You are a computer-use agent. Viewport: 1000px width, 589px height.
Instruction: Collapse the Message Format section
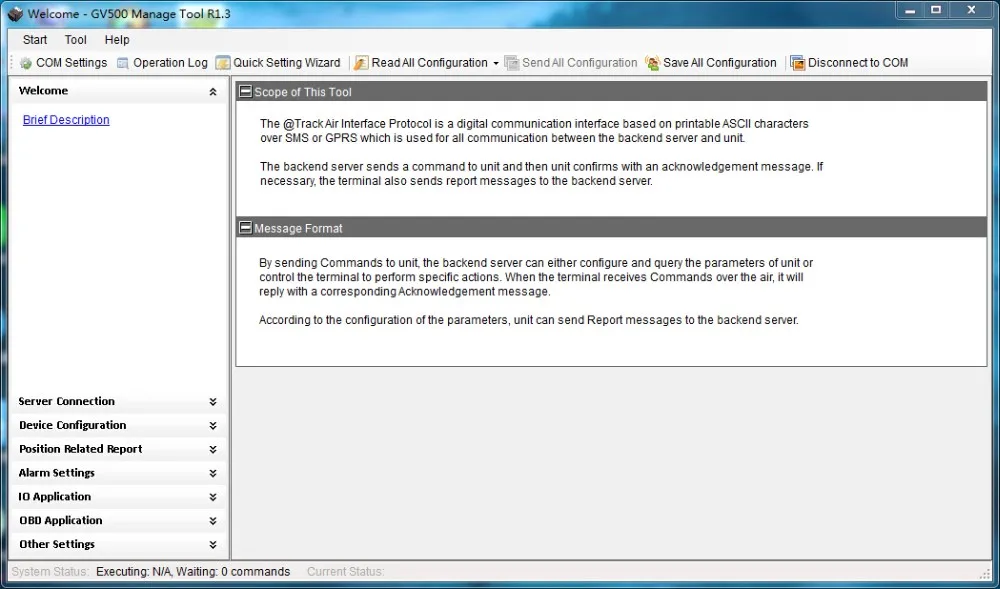click(245, 227)
